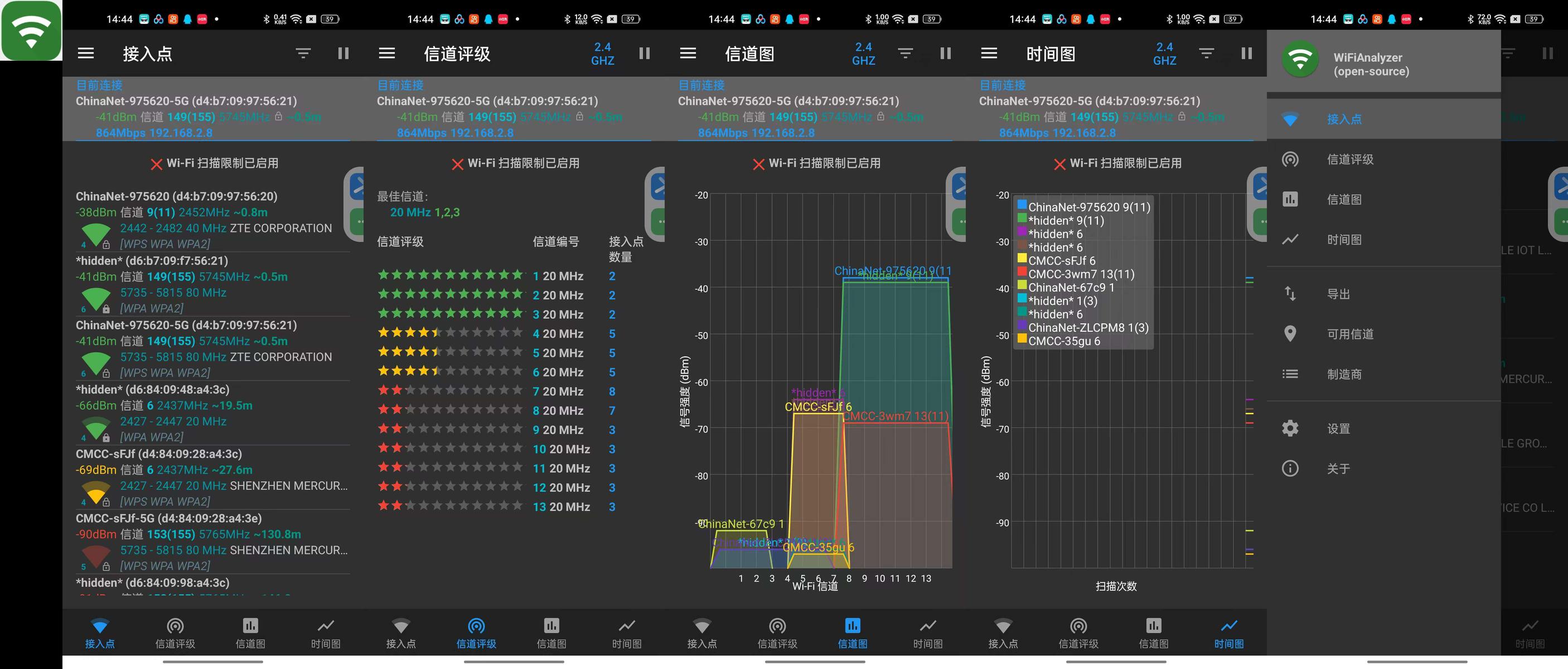Image resolution: width=1568 pixels, height=669 pixels.
Task: Click ChinaNet-67c9 1 label in channel graph
Action: point(741,523)
